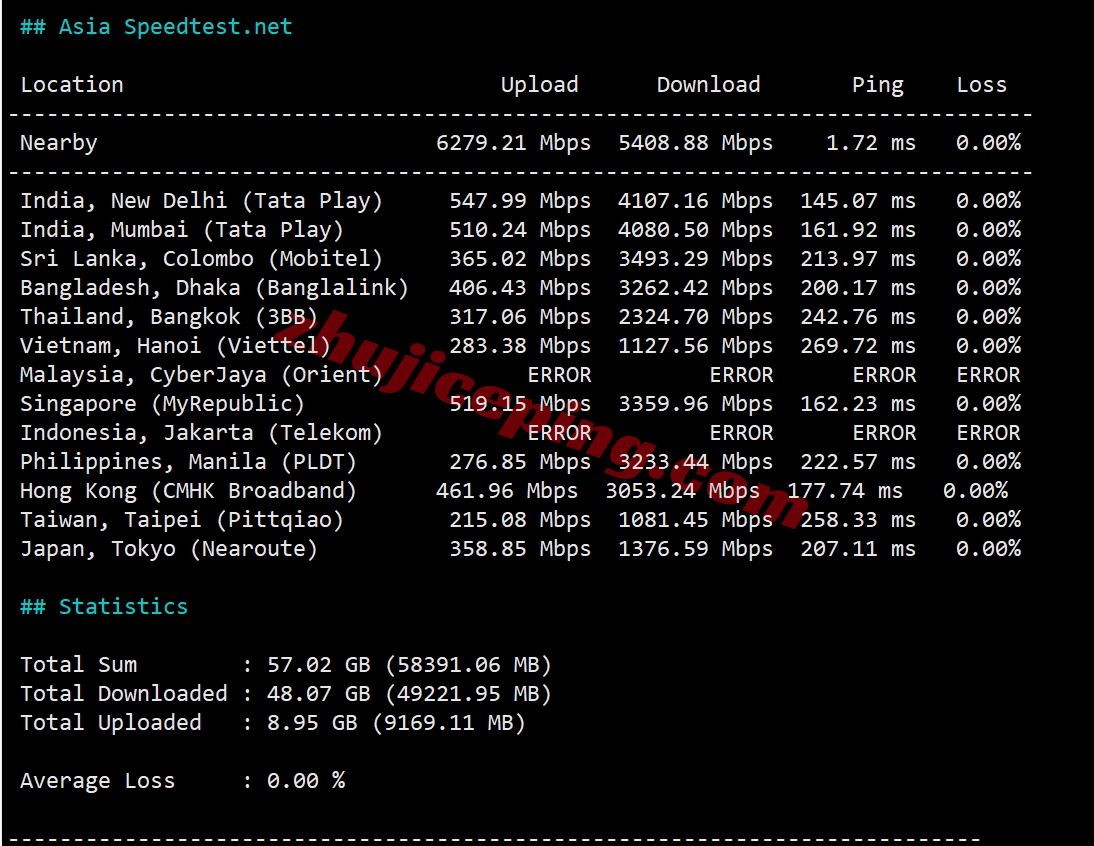Click the Download column header

[x=708, y=85]
